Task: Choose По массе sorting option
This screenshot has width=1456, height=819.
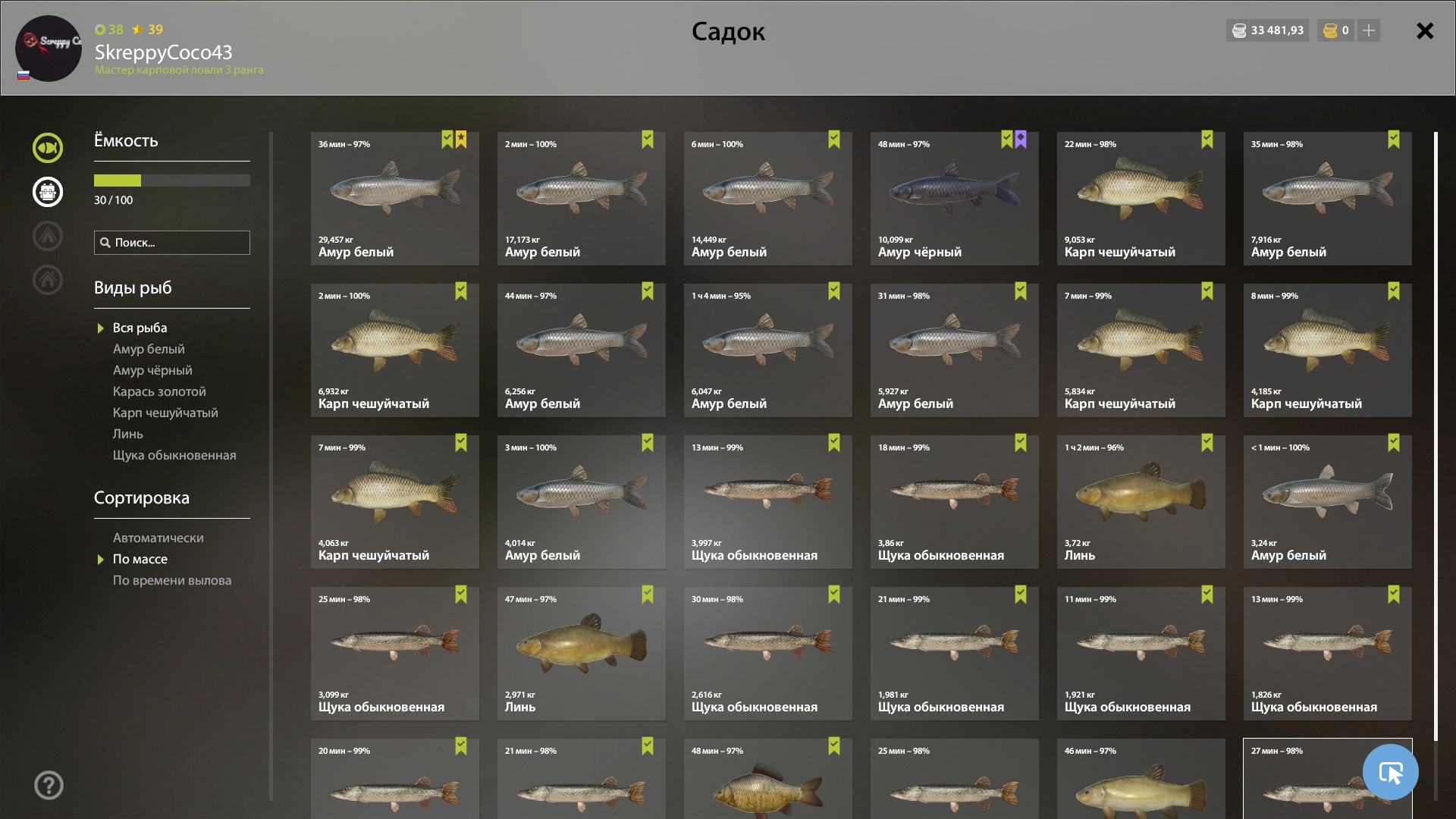Action: tap(140, 559)
